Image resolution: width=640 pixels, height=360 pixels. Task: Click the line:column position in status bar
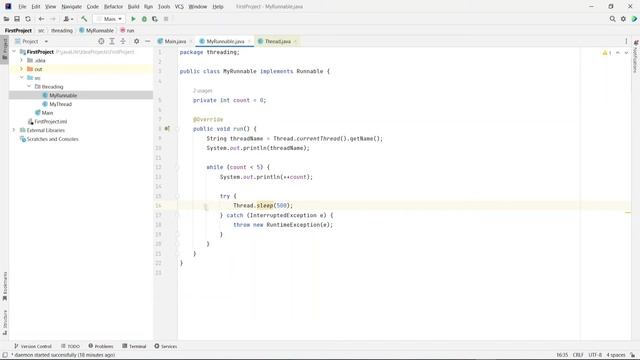(x=562, y=355)
